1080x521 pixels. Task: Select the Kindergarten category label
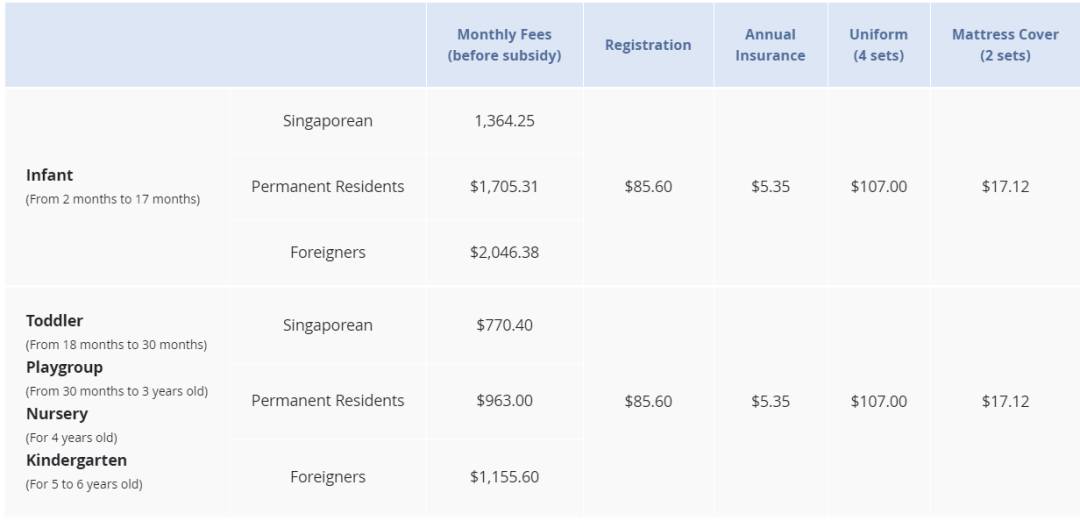tap(76, 460)
